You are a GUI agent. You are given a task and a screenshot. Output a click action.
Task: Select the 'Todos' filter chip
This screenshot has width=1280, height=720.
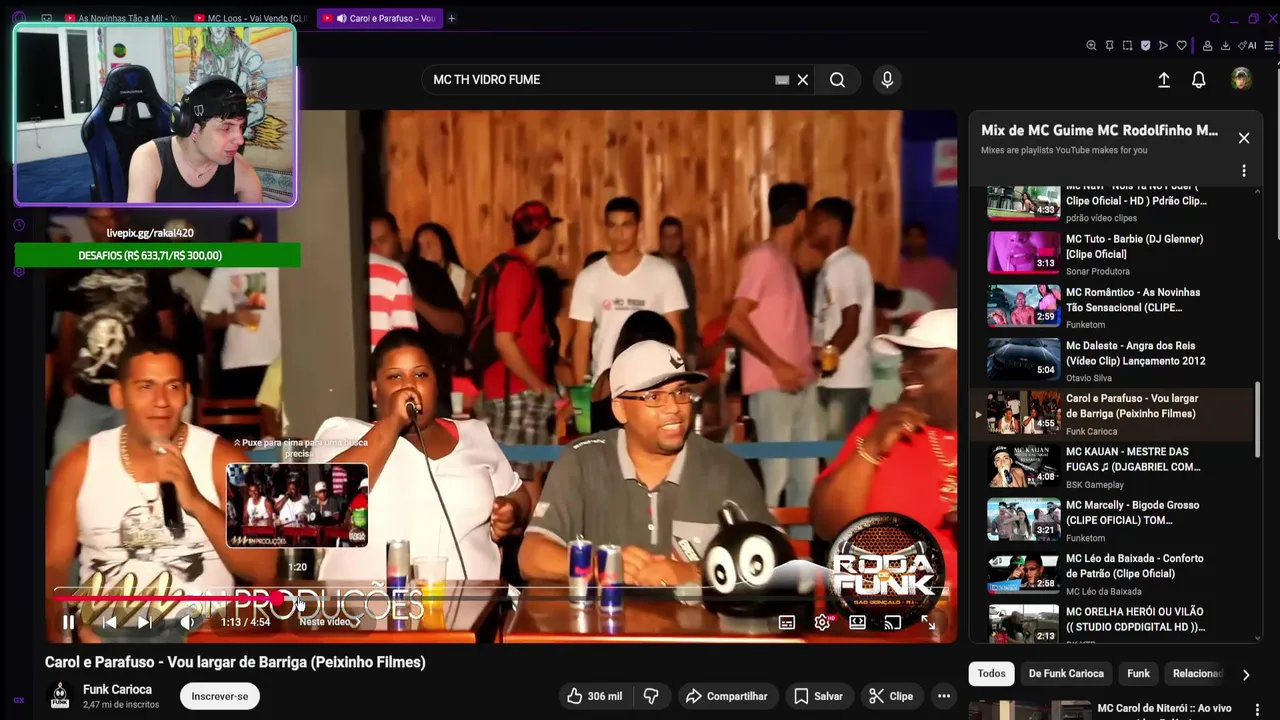(x=991, y=674)
